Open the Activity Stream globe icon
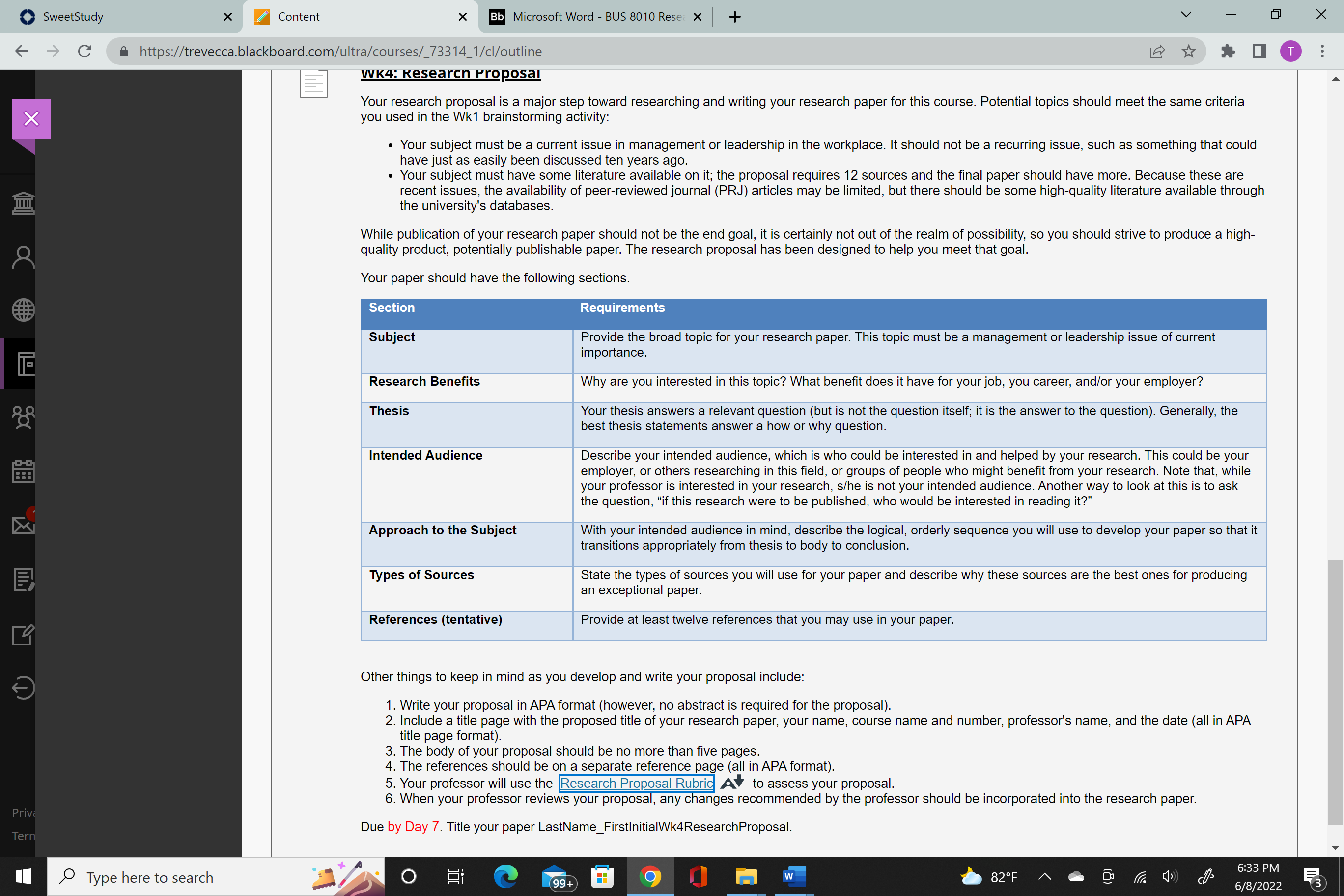Viewport: 1344px width, 896px height. pos(24,310)
